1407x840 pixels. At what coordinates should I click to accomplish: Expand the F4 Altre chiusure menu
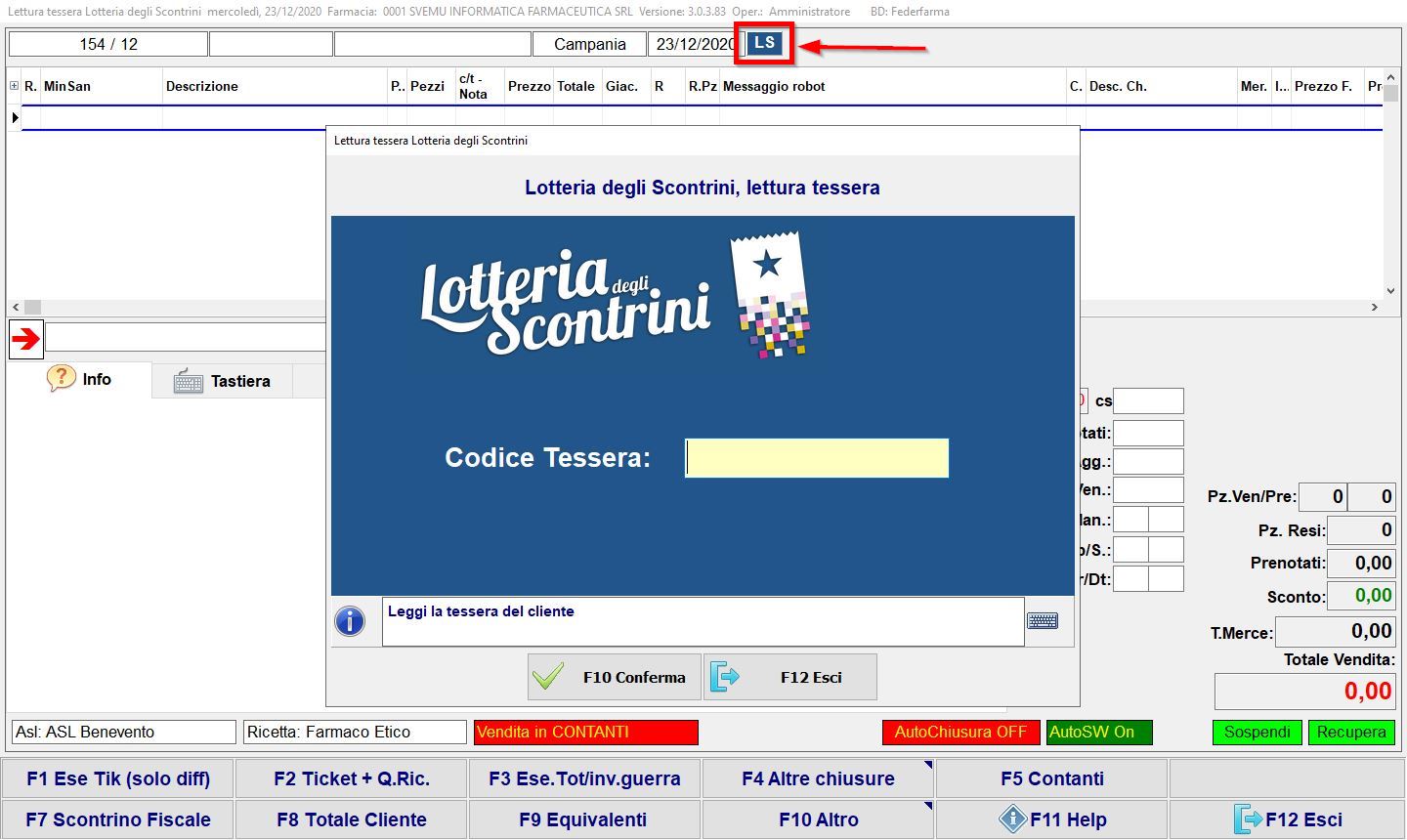point(818,779)
